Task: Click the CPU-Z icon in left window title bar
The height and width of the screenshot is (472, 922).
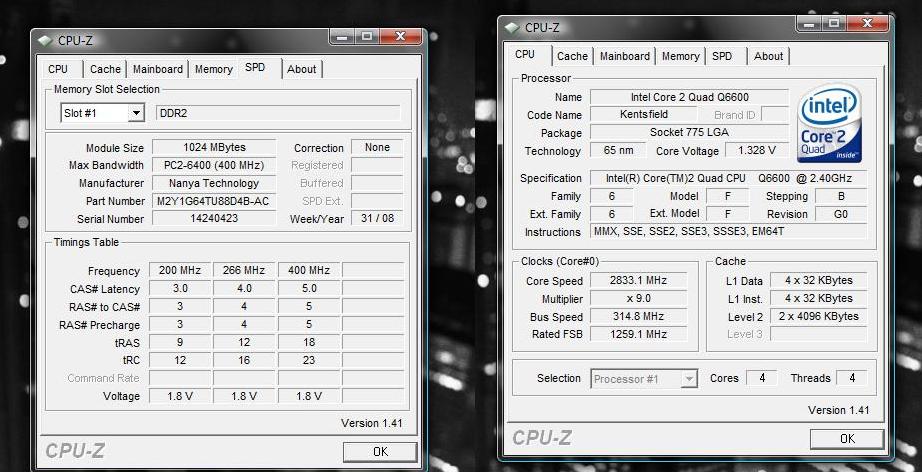Action: pos(45,41)
